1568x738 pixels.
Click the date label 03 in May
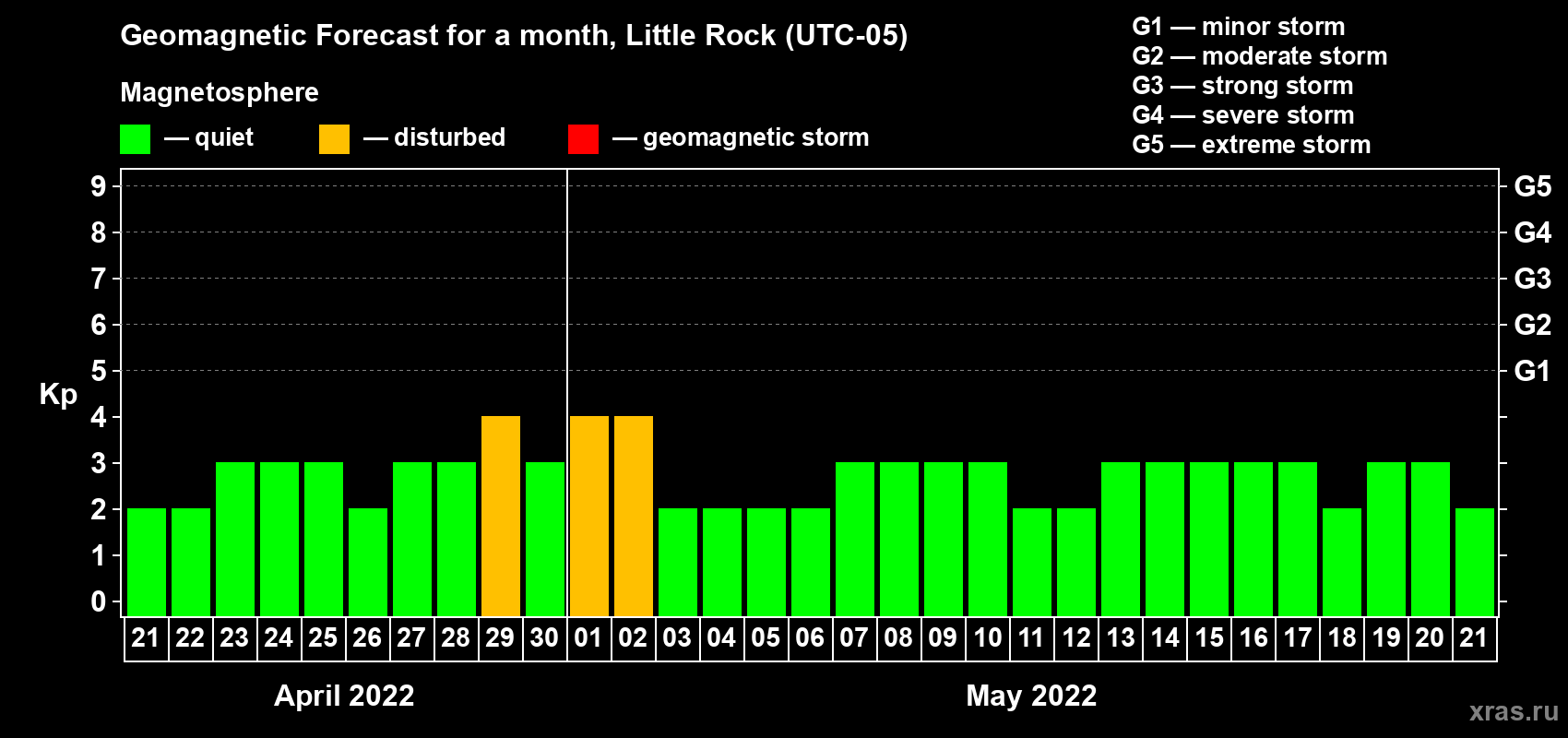pos(677,637)
